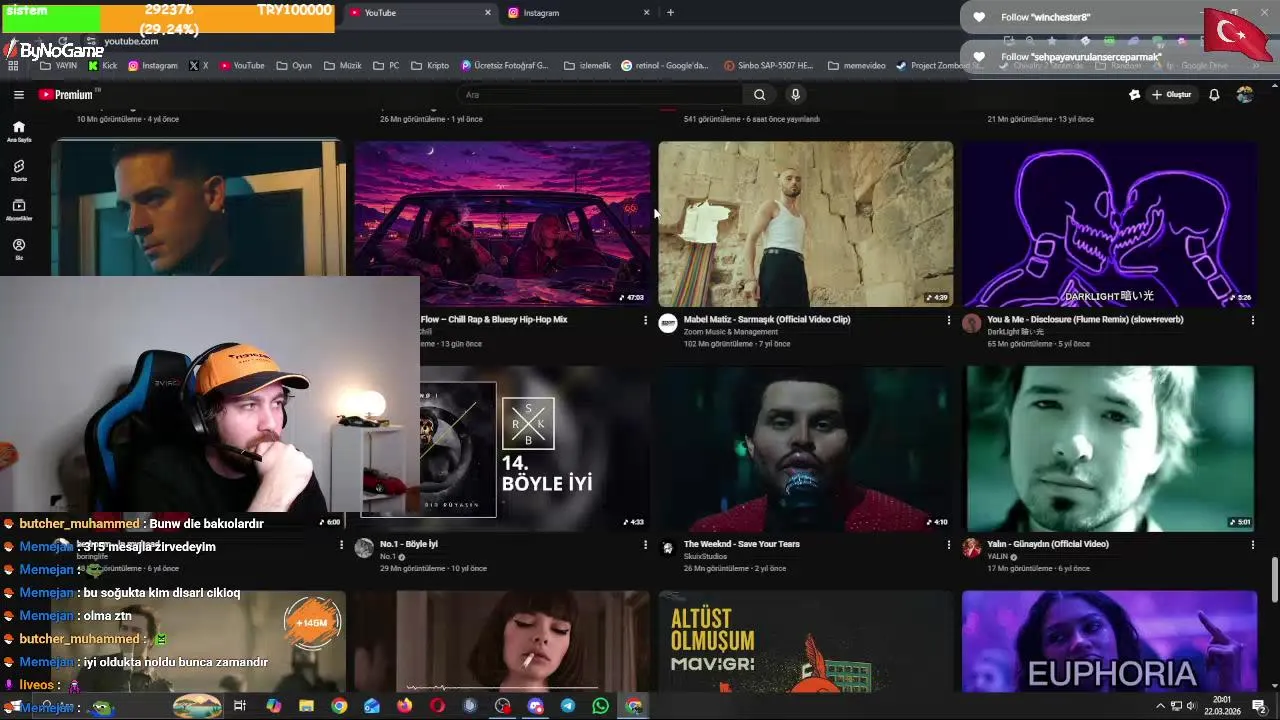Open the Siz (You) sidebar item
The height and width of the screenshot is (720, 1280).
19,249
